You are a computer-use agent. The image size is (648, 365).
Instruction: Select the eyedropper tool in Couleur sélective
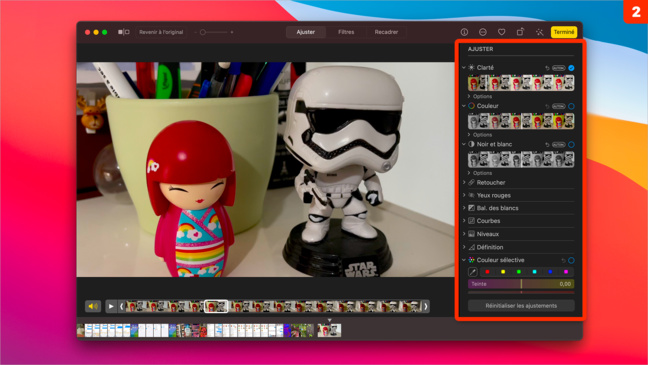(473, 272)
